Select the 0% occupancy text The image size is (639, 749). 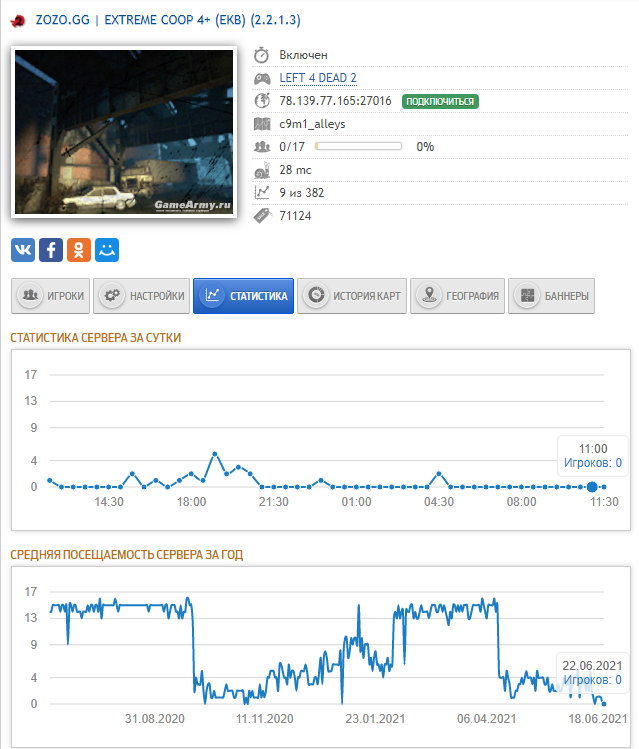pos(425,147)
